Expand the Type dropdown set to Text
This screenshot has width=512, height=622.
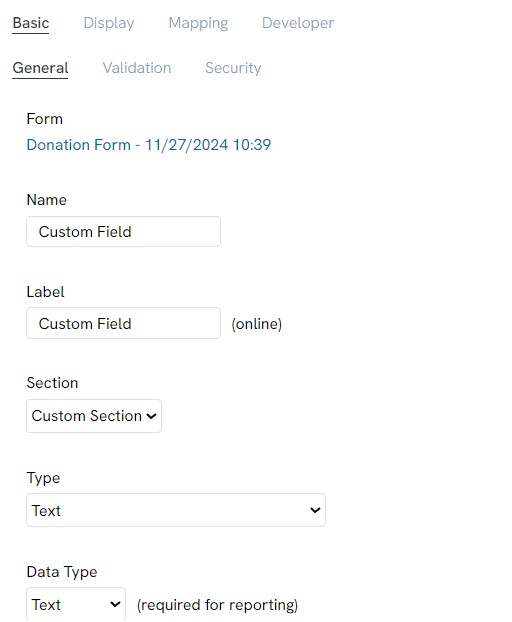(x=176, y=511)
